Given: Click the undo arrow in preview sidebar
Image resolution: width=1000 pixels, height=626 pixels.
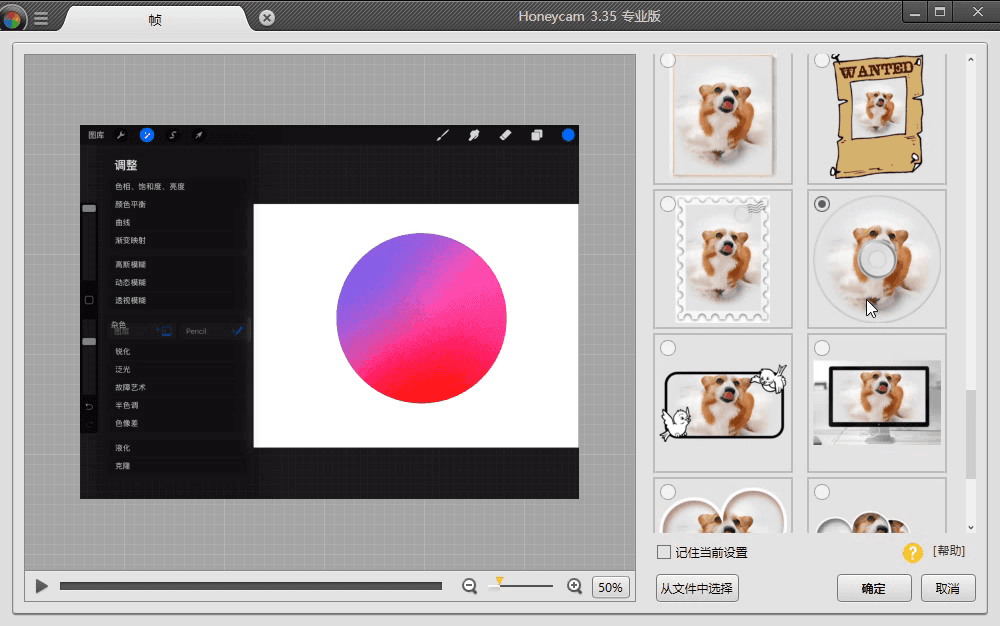Looking at the screenshot, I should tap(89, 406).
